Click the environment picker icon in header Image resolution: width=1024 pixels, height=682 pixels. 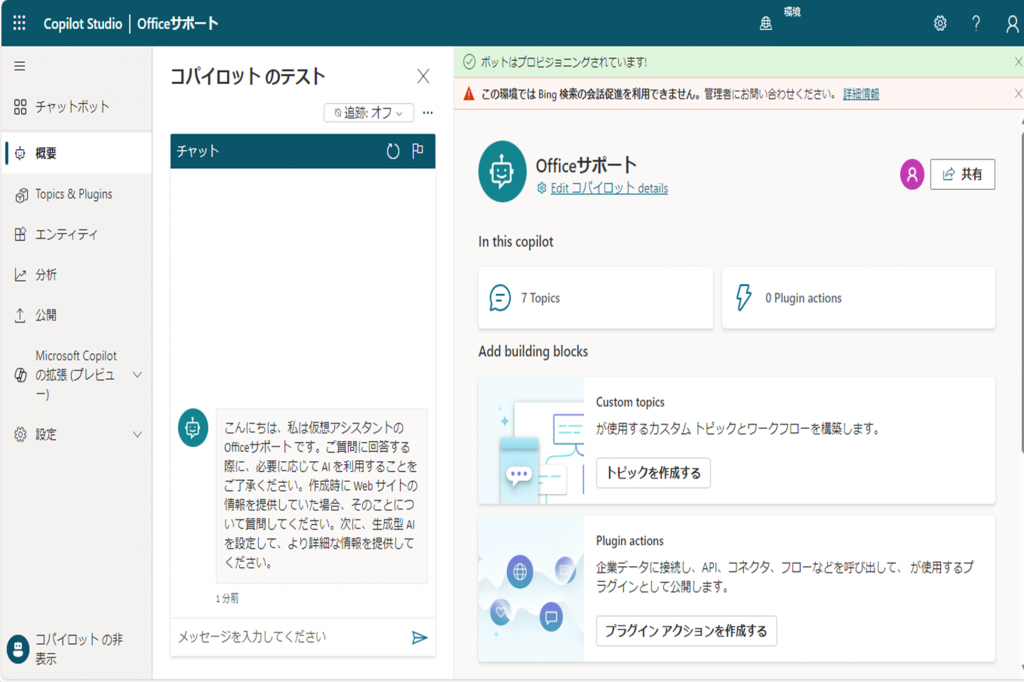click(765, 24)
